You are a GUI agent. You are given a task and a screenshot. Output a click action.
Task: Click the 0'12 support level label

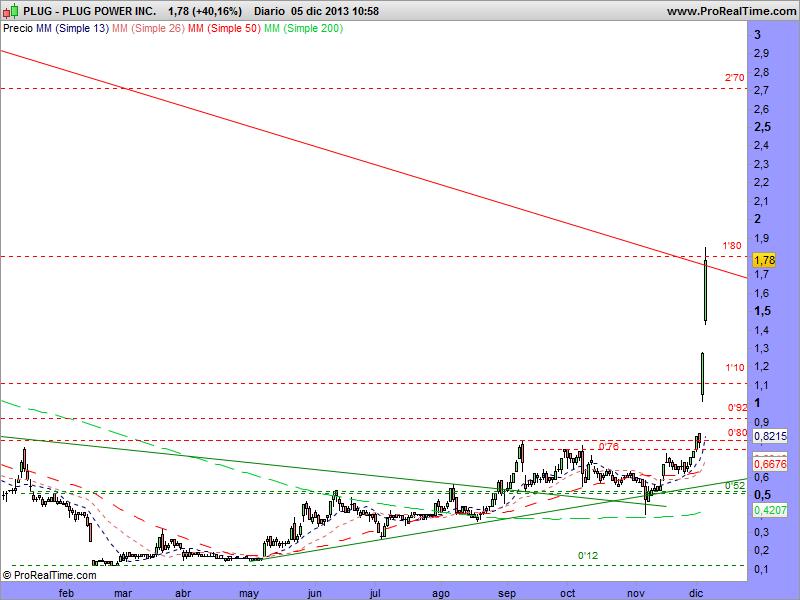click(x=588, y=556)
